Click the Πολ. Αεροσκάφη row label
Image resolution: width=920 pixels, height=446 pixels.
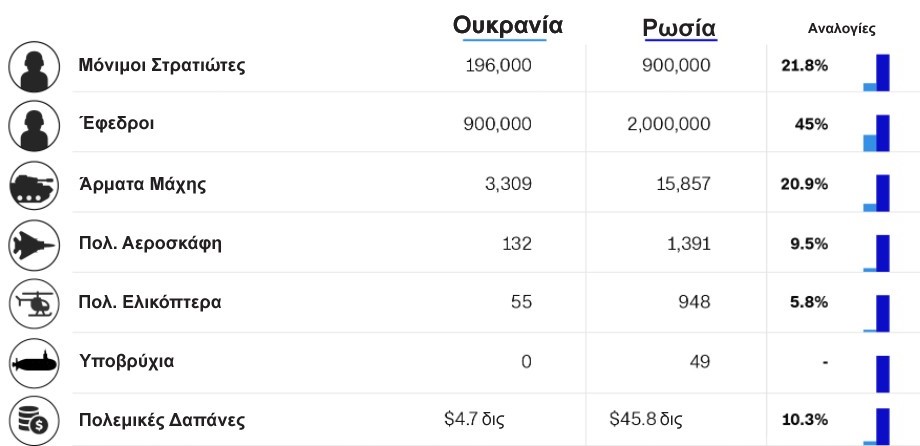point(150,243)
